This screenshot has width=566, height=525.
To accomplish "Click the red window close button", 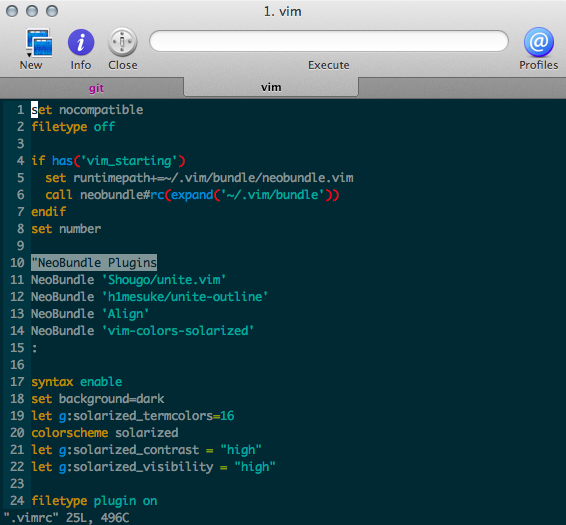I will 12,11.
